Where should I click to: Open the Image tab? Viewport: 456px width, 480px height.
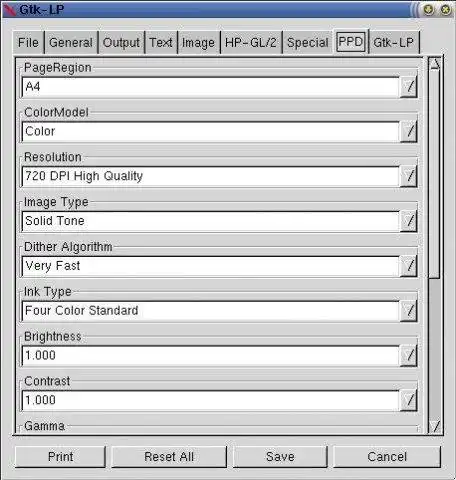pyautogui.click(x=198, y=43)
